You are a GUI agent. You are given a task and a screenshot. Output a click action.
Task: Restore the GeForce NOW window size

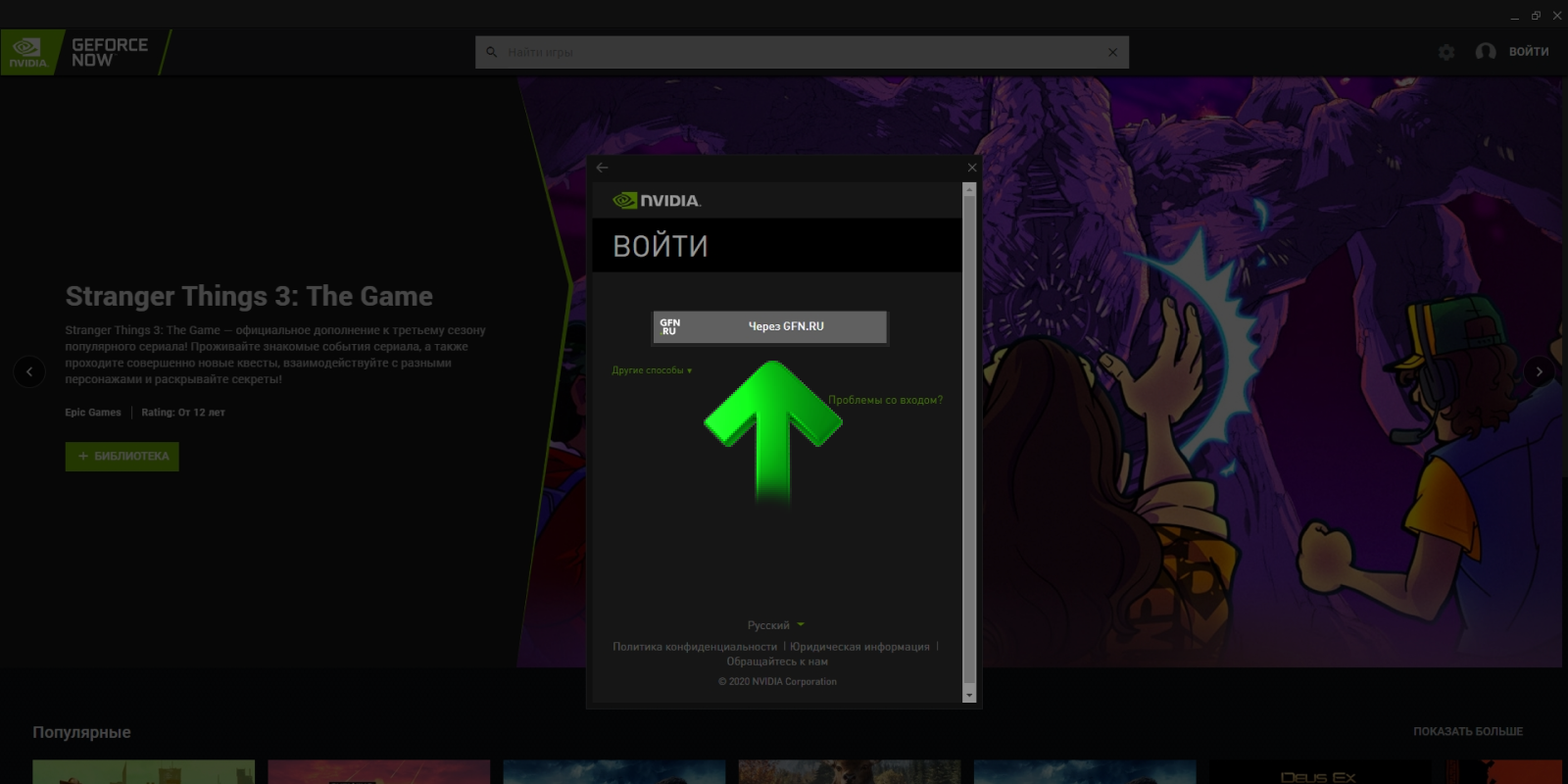point(1536,16)
